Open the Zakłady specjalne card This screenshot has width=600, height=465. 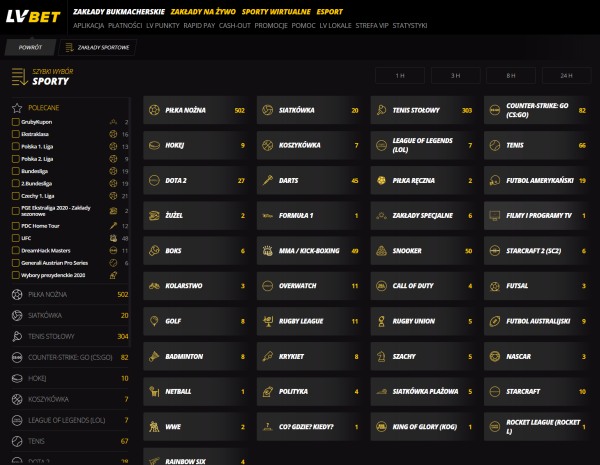(x=423, y=215)
